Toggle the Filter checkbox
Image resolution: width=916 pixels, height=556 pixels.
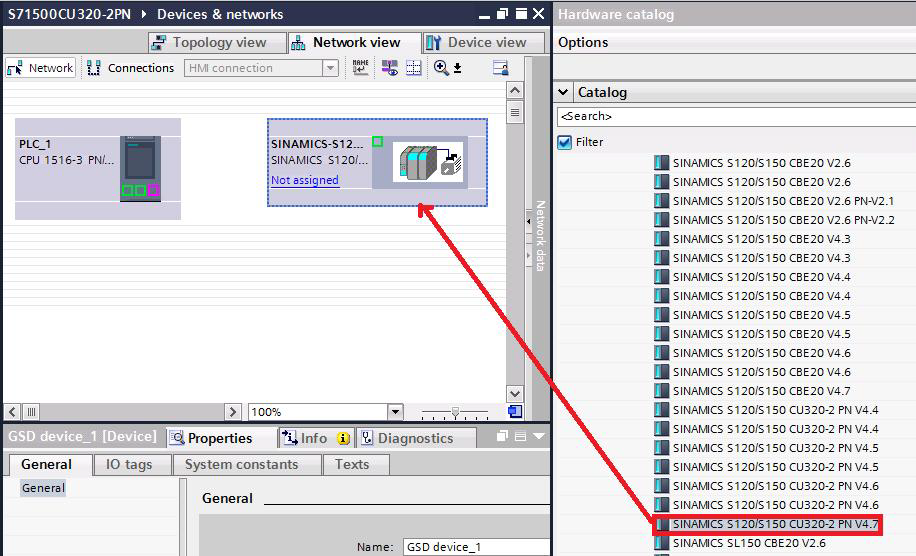pyautogui.click(x=564, y=142)
